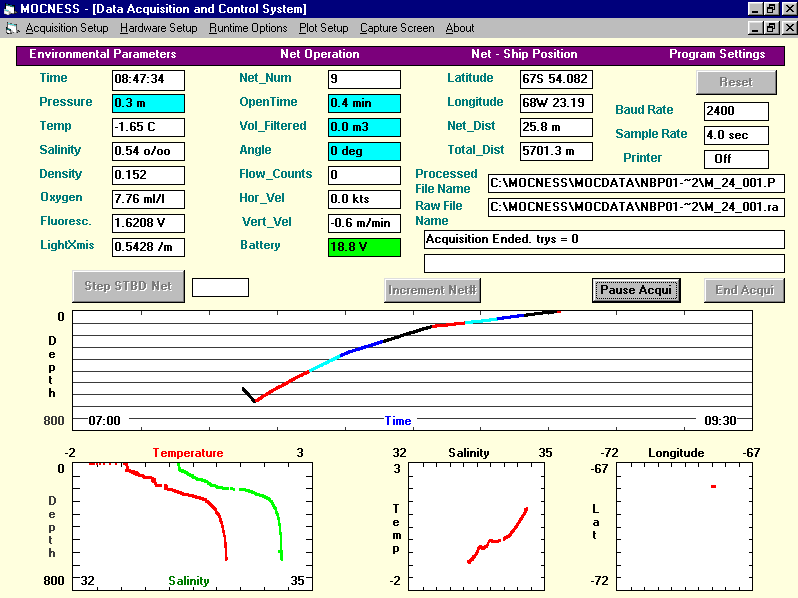Click the Vol_Filtered field 0.0 m3
Screen dimensions: 798x598
point(364,127)
